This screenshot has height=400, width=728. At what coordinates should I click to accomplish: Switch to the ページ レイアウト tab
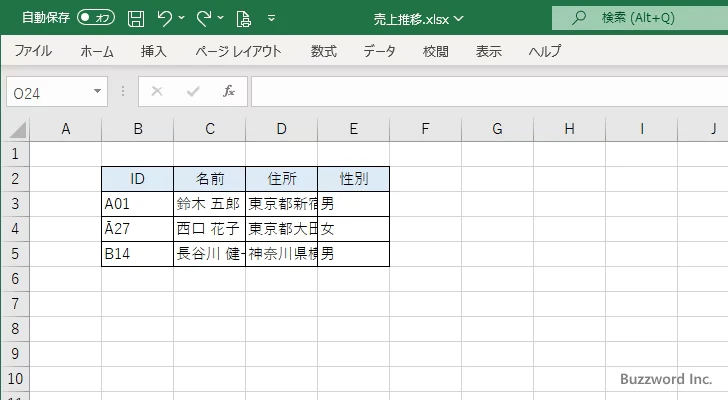(238, 51)
